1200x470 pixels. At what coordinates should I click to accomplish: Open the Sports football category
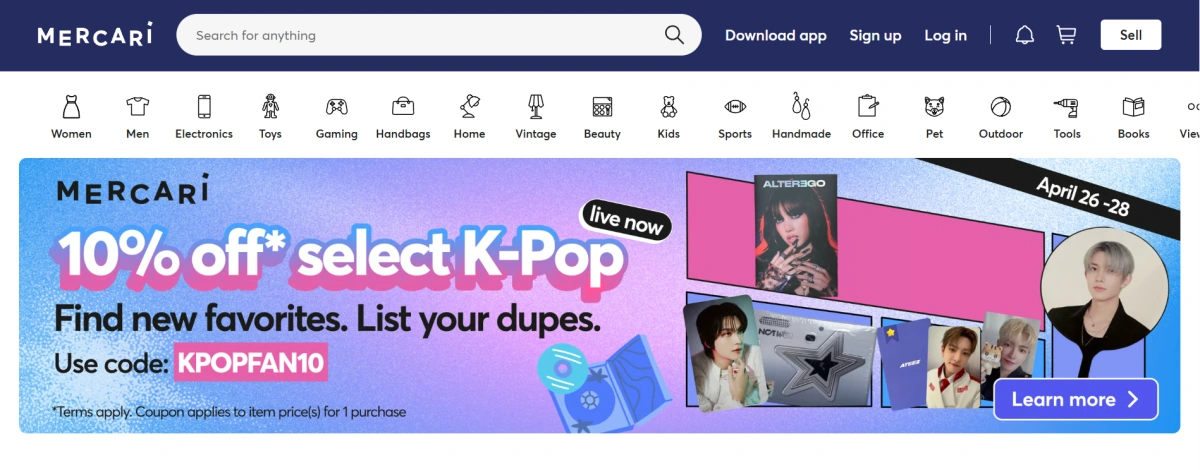click(x=735, y=107)
